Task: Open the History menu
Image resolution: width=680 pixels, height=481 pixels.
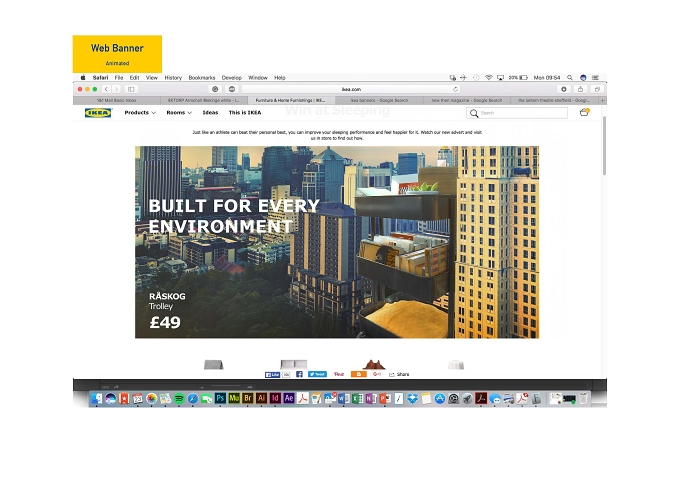Action: tap(173, 78)
